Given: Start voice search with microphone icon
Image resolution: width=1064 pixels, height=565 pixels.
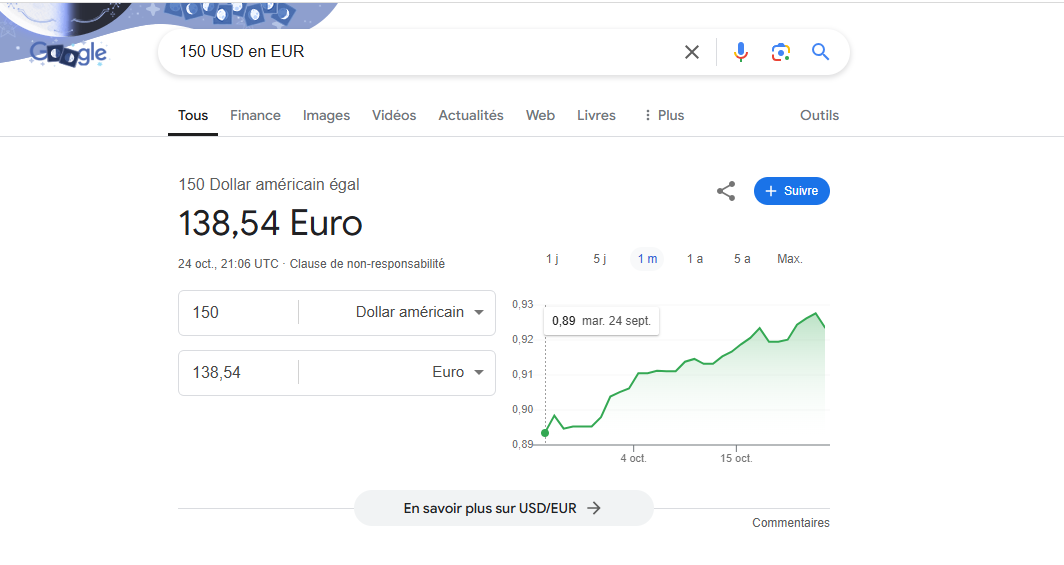Looking at the screenshot, I should (x=740, y=52).
